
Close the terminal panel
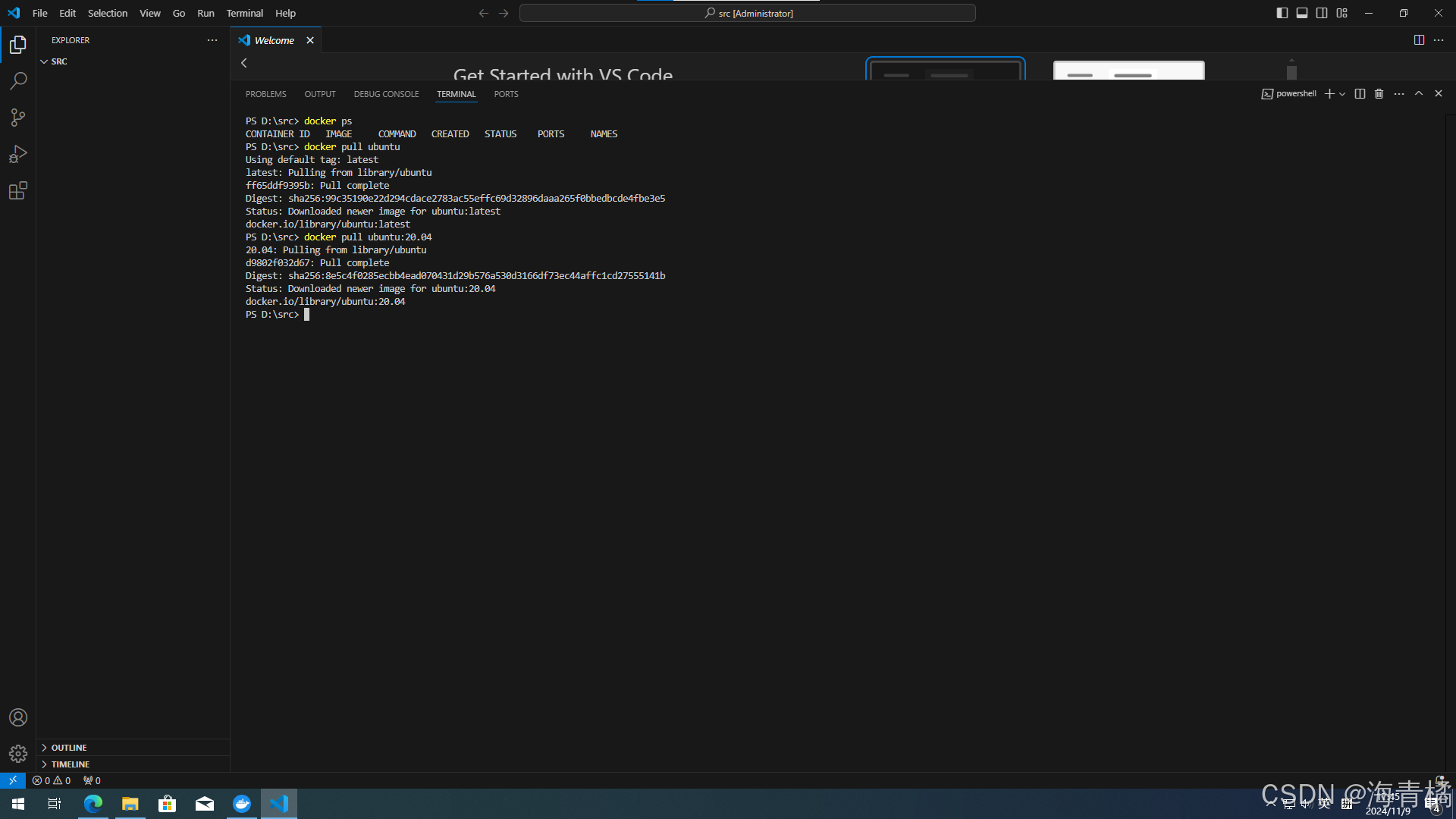tap(1439, 94)
